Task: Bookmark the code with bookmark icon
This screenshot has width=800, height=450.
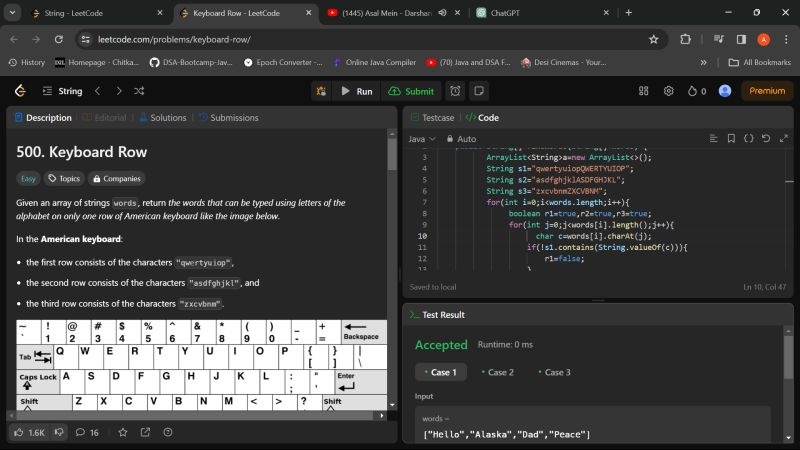Action: [731, 138]
